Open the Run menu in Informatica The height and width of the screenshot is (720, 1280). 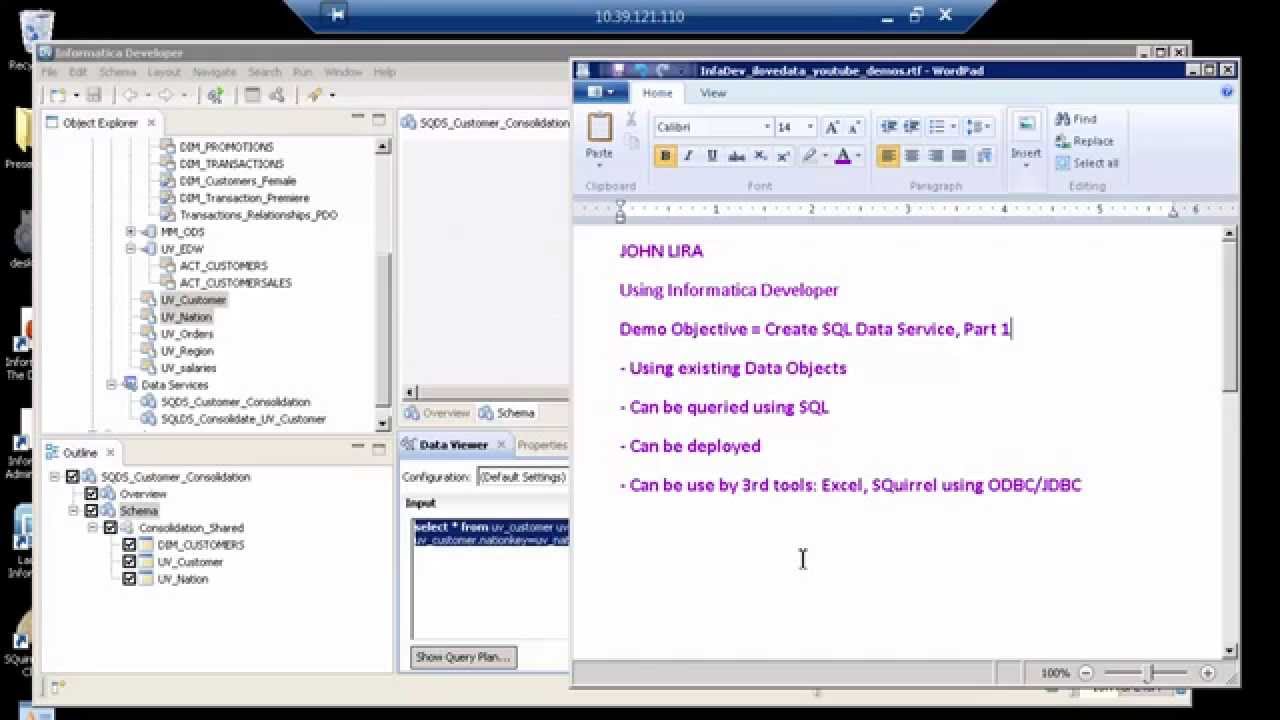302,72
